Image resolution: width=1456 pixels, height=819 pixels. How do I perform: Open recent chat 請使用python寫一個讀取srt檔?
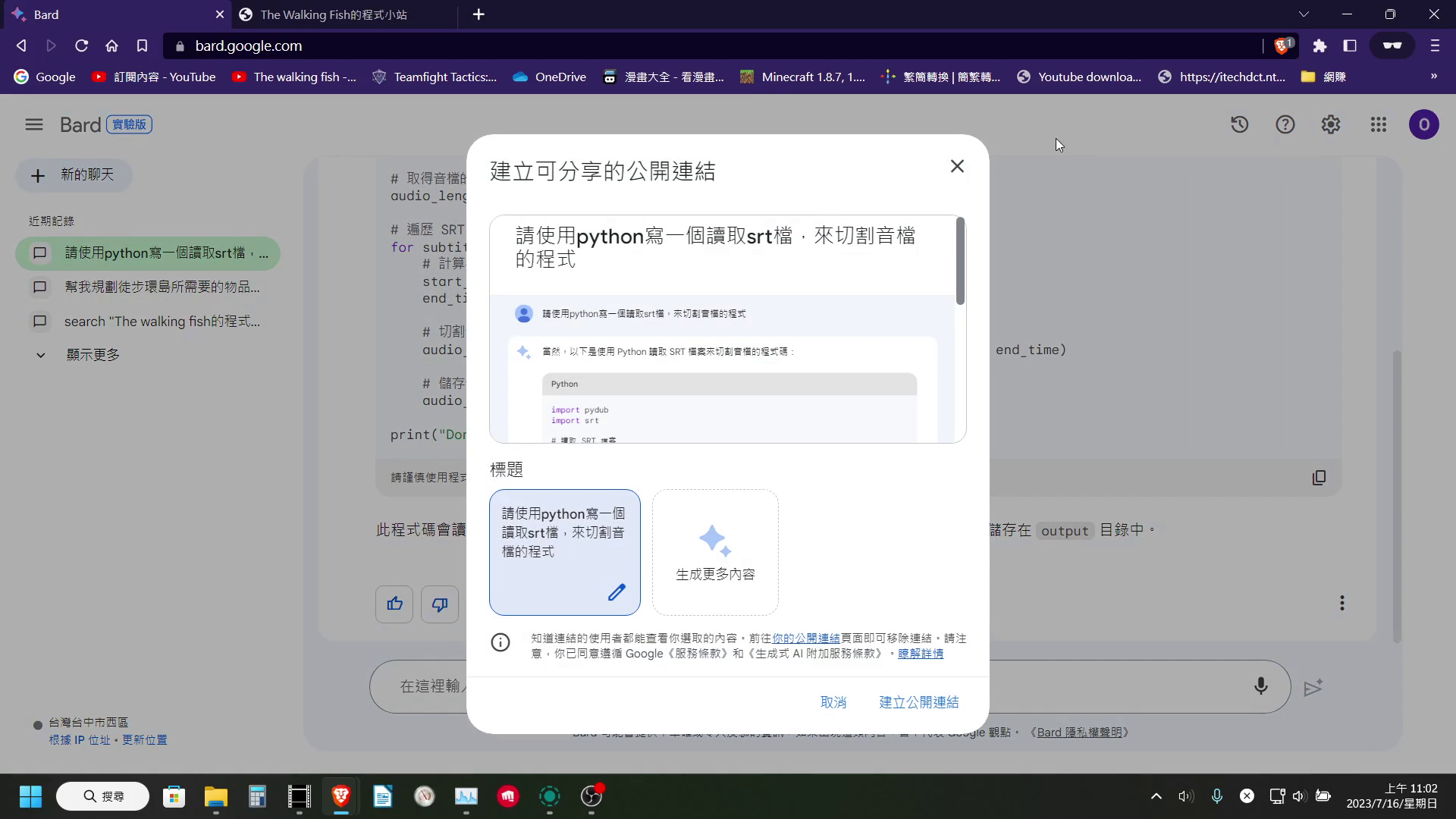pos(148,253)
